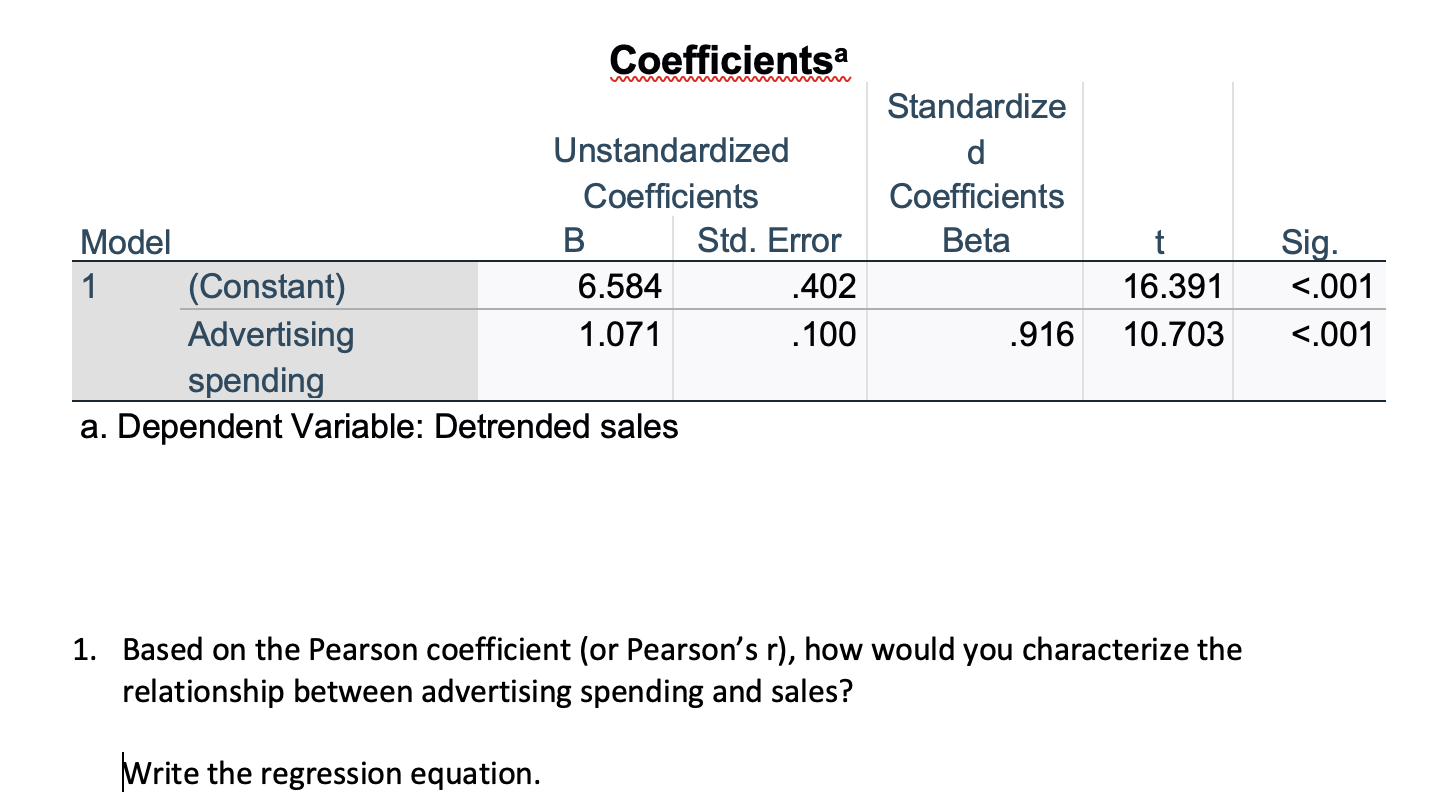Select the Advertising spending row label

pos(271,356)
